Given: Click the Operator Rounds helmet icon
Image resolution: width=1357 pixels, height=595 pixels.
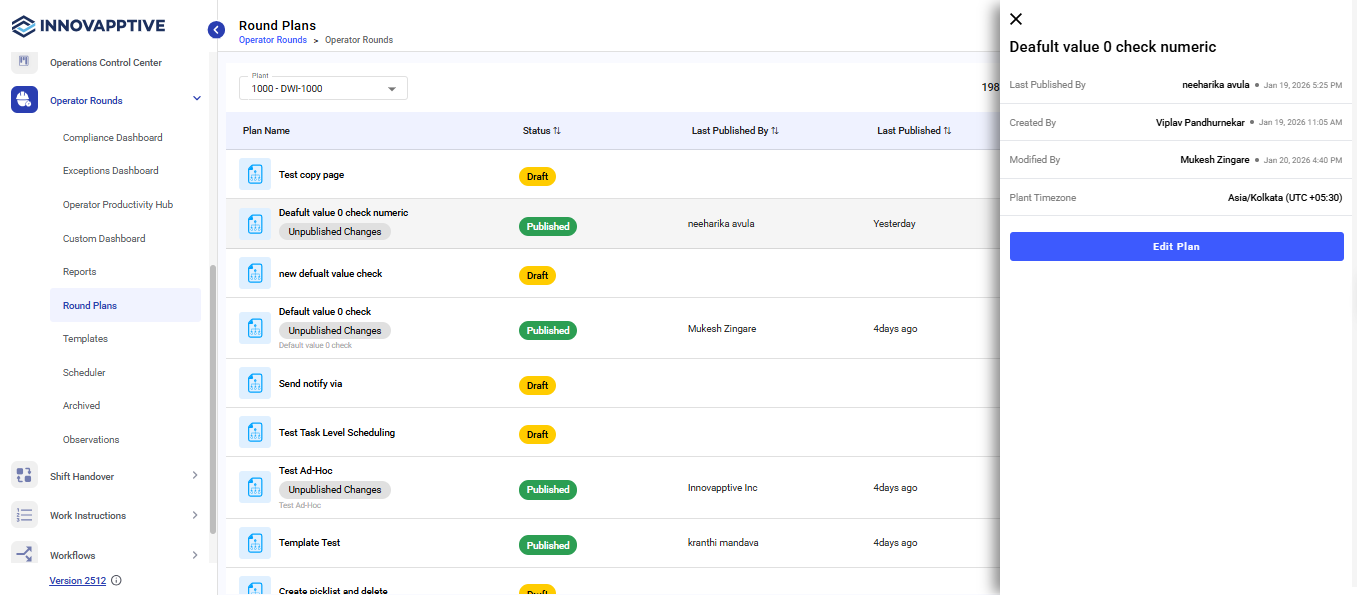Looking at the screenshot, I should tap(24, 100).
